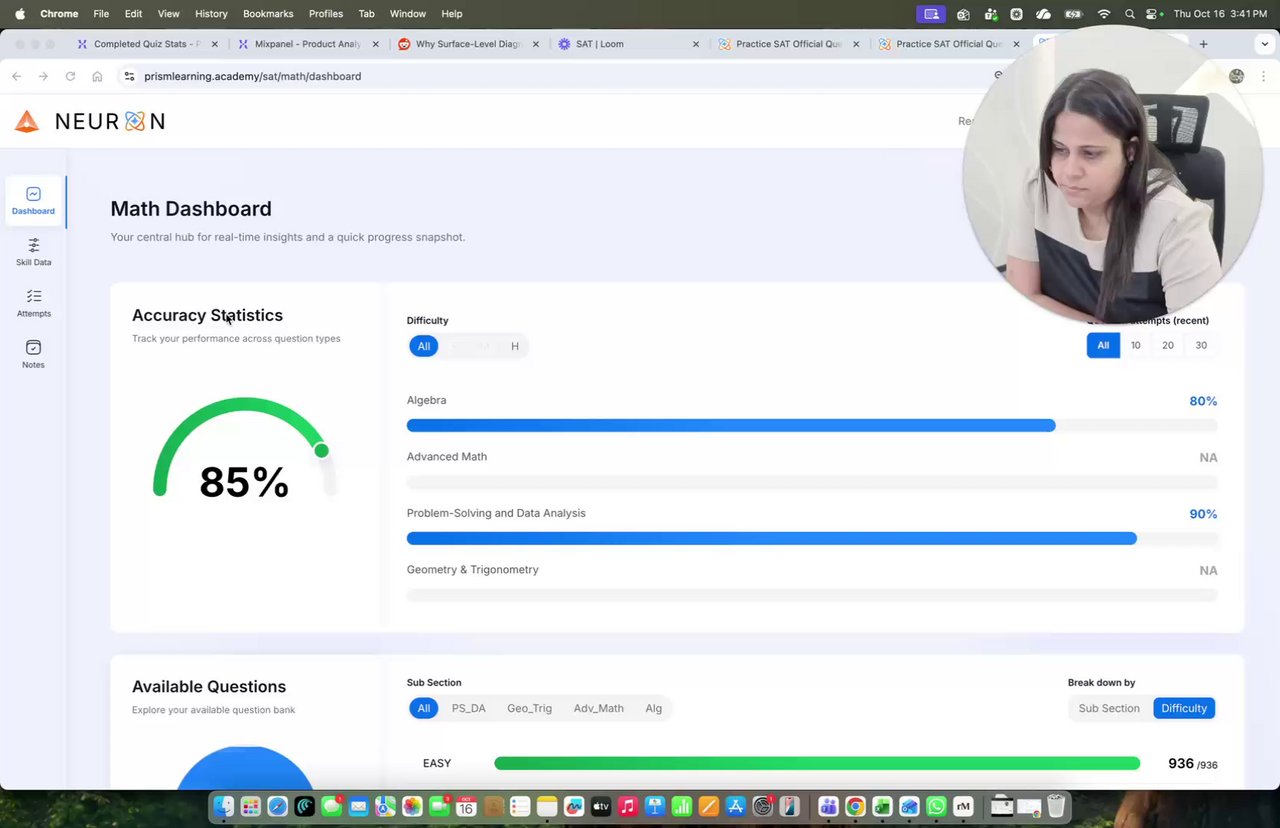Reload the page with the refresh icon
1280x828 pixels.
coord(70,76)
